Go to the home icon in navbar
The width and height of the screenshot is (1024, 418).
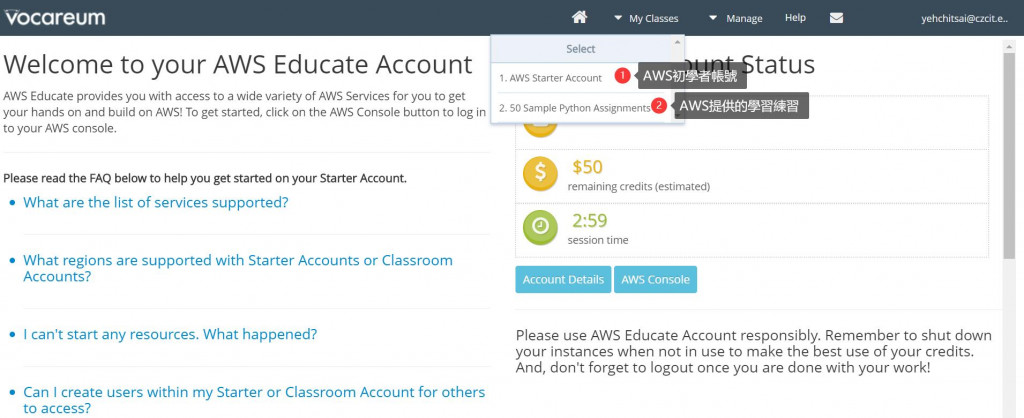click(x=579, y=18)
